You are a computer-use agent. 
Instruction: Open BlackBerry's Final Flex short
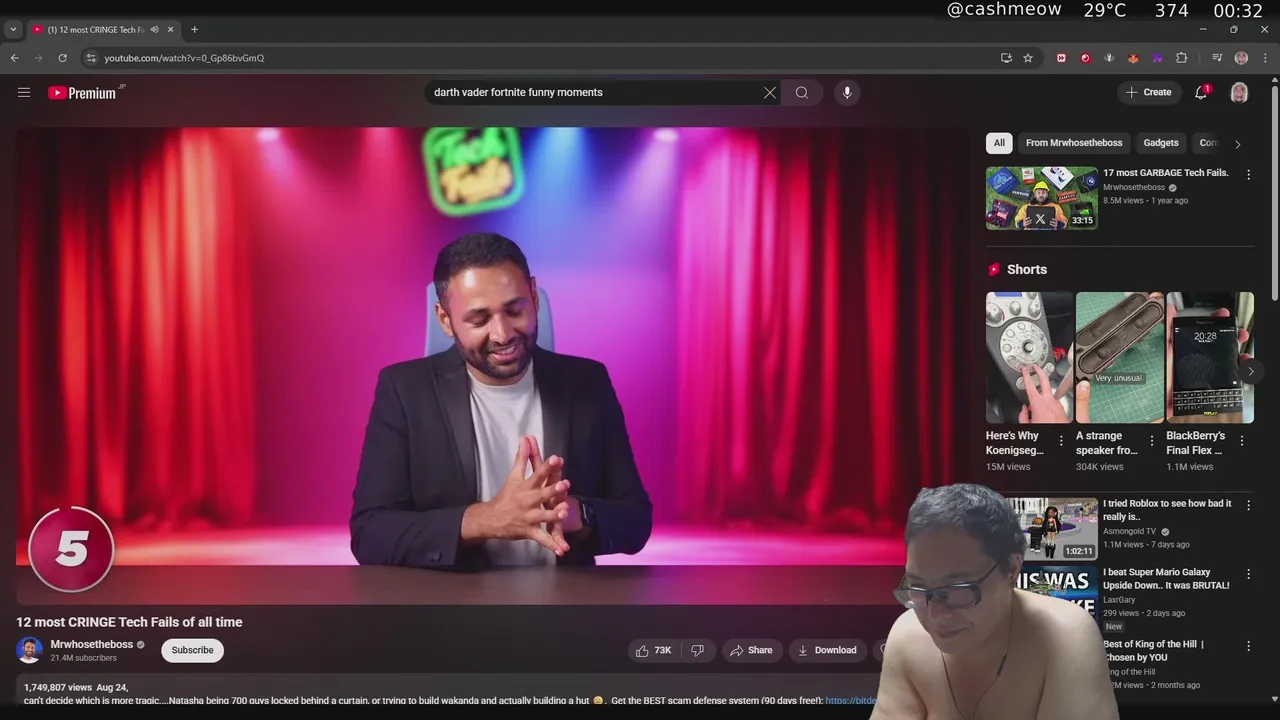click(1210, 357)
